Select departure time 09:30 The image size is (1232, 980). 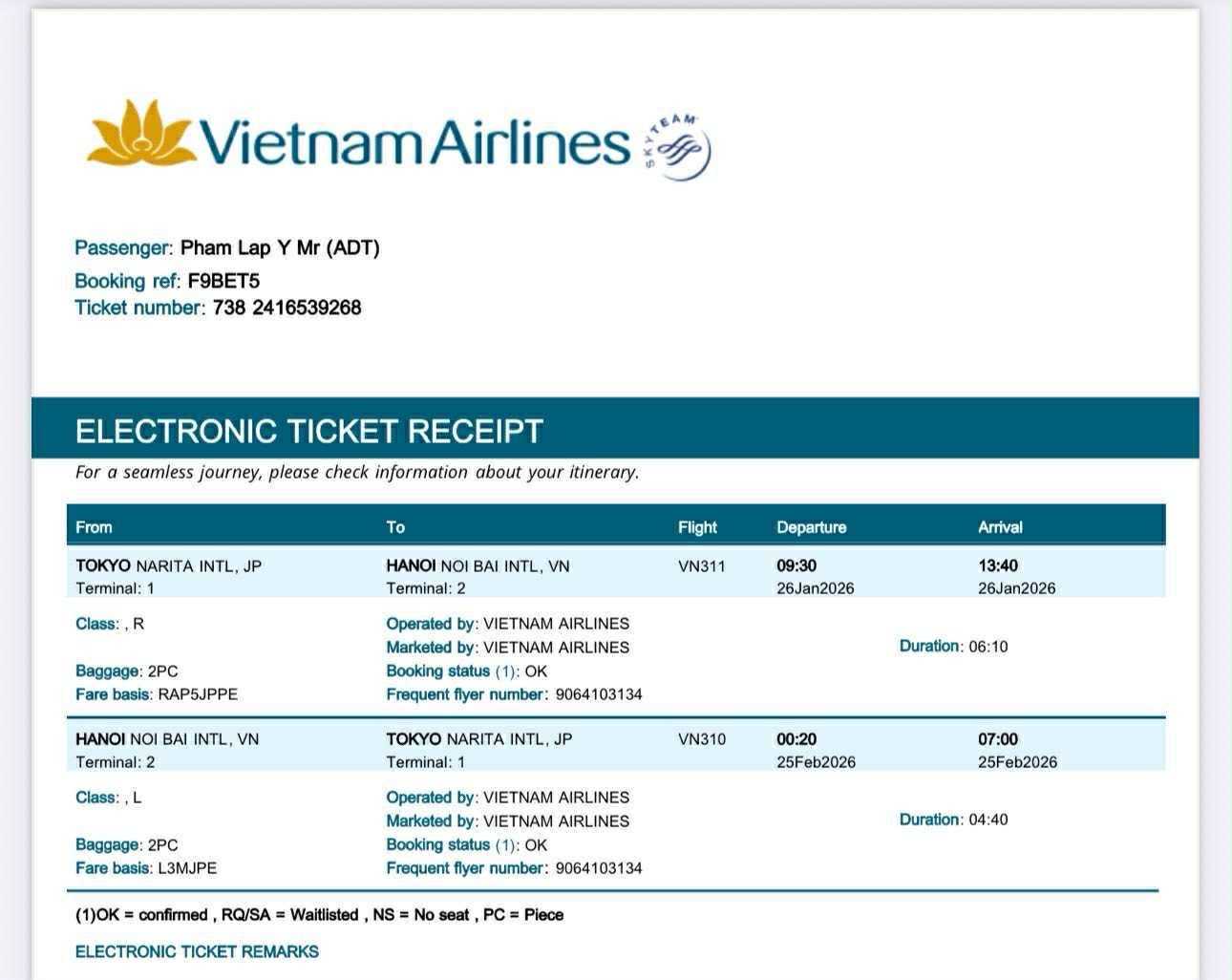coord(797,565)
